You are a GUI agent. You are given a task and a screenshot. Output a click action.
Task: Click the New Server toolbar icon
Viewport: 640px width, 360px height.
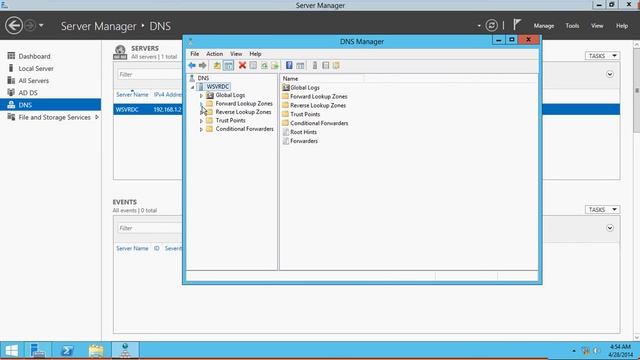coord(315,65)
